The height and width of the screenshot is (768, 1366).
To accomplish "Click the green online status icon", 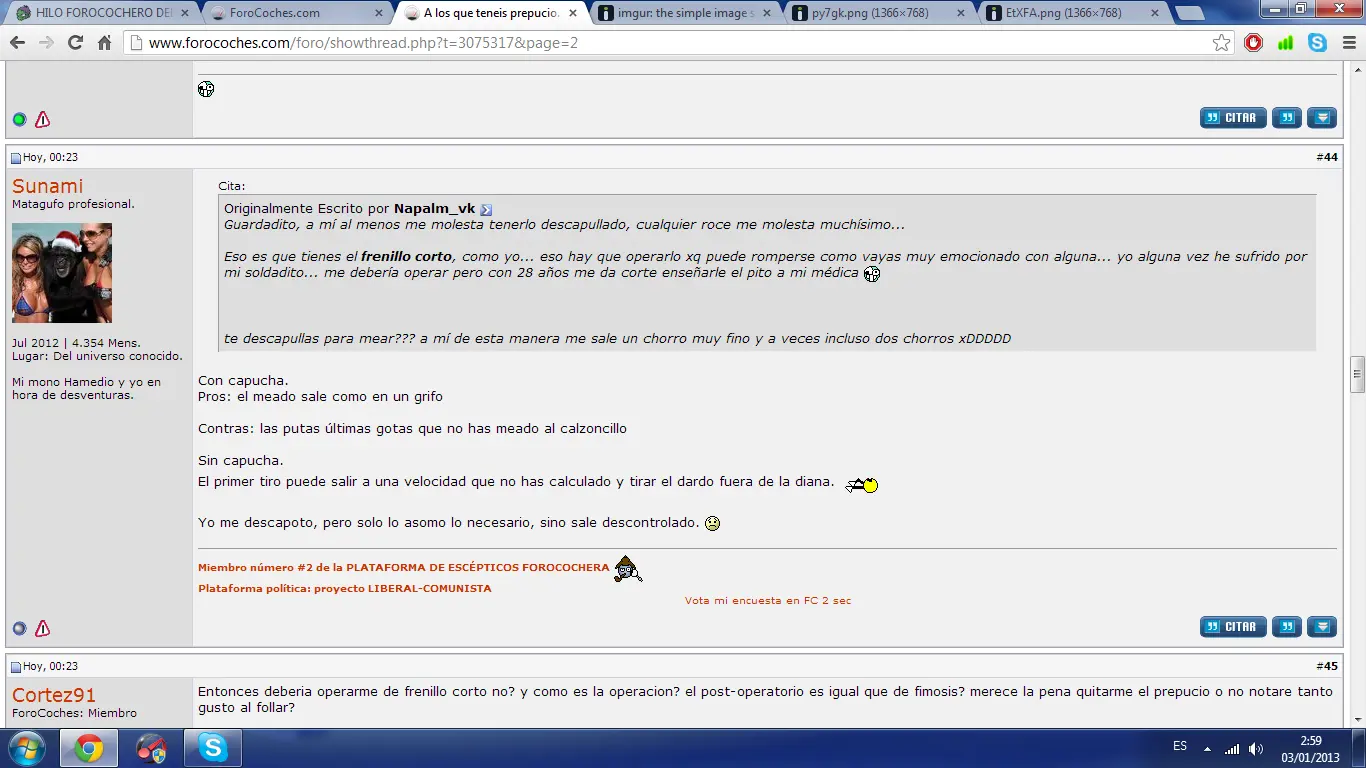I will point(19,120).
